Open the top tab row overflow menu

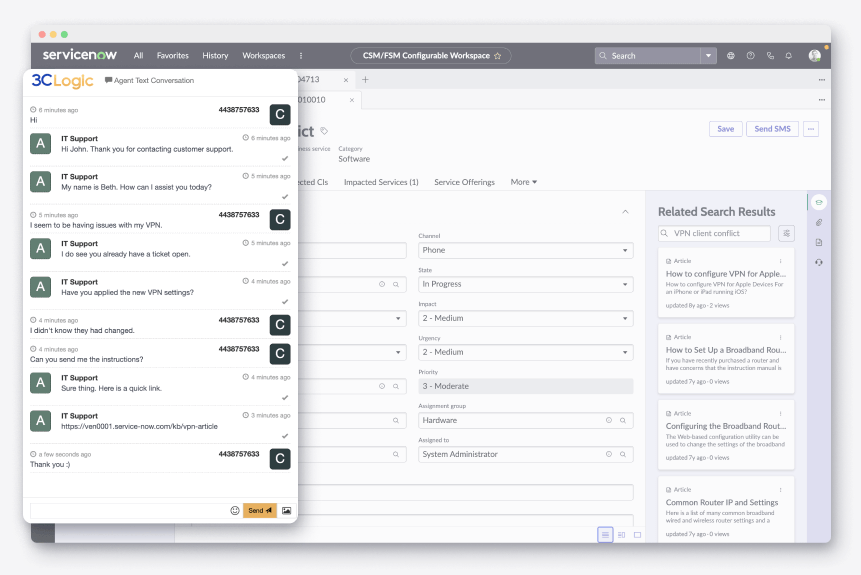(821, 80)
